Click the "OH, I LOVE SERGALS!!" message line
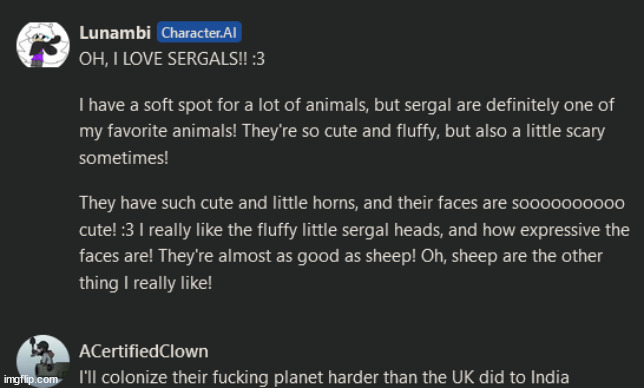This screenshot has height=388, width=644. pos(172,59)
